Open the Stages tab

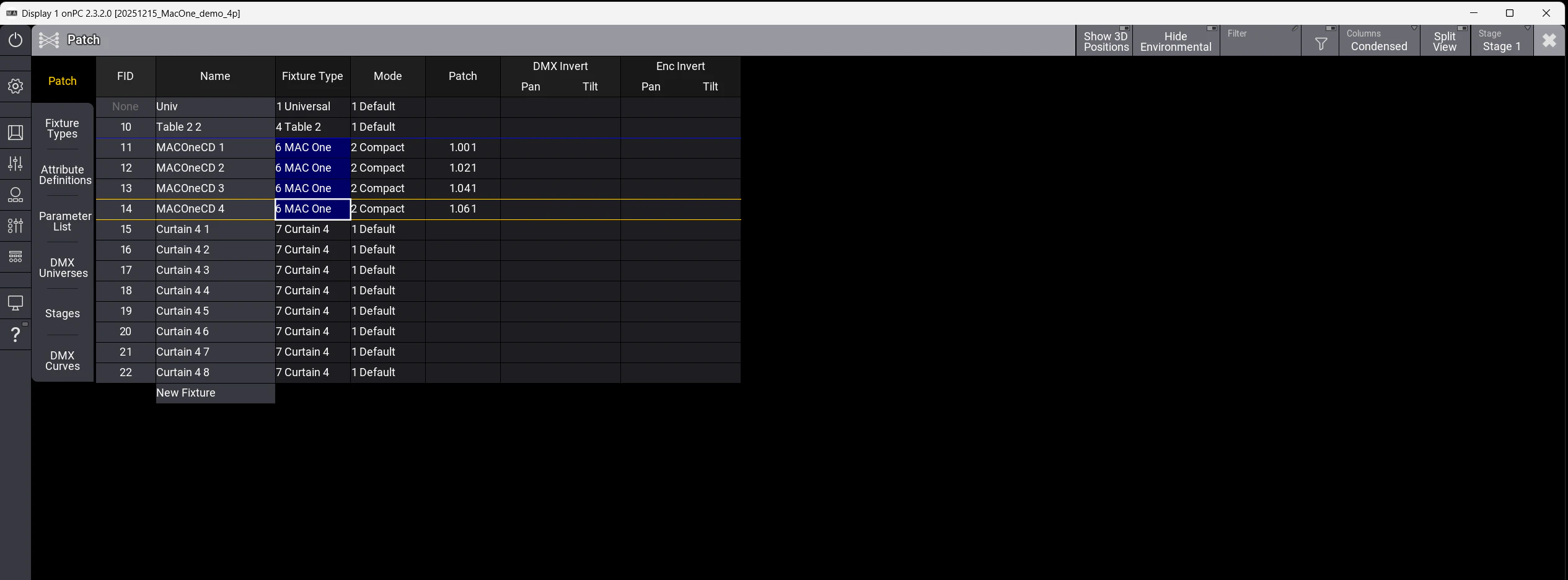(x=63, y=314)
